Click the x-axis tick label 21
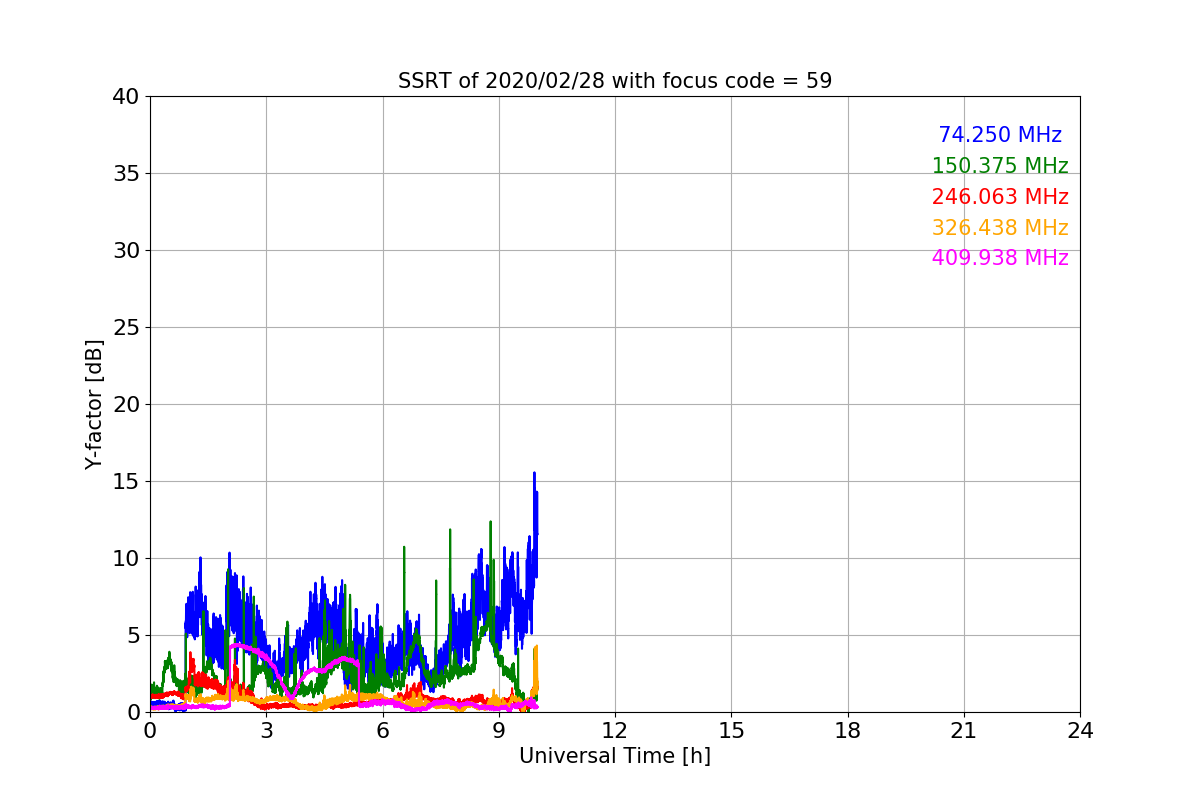The width and height of the screenshot is (1200, 800). (x=964, y=731)
